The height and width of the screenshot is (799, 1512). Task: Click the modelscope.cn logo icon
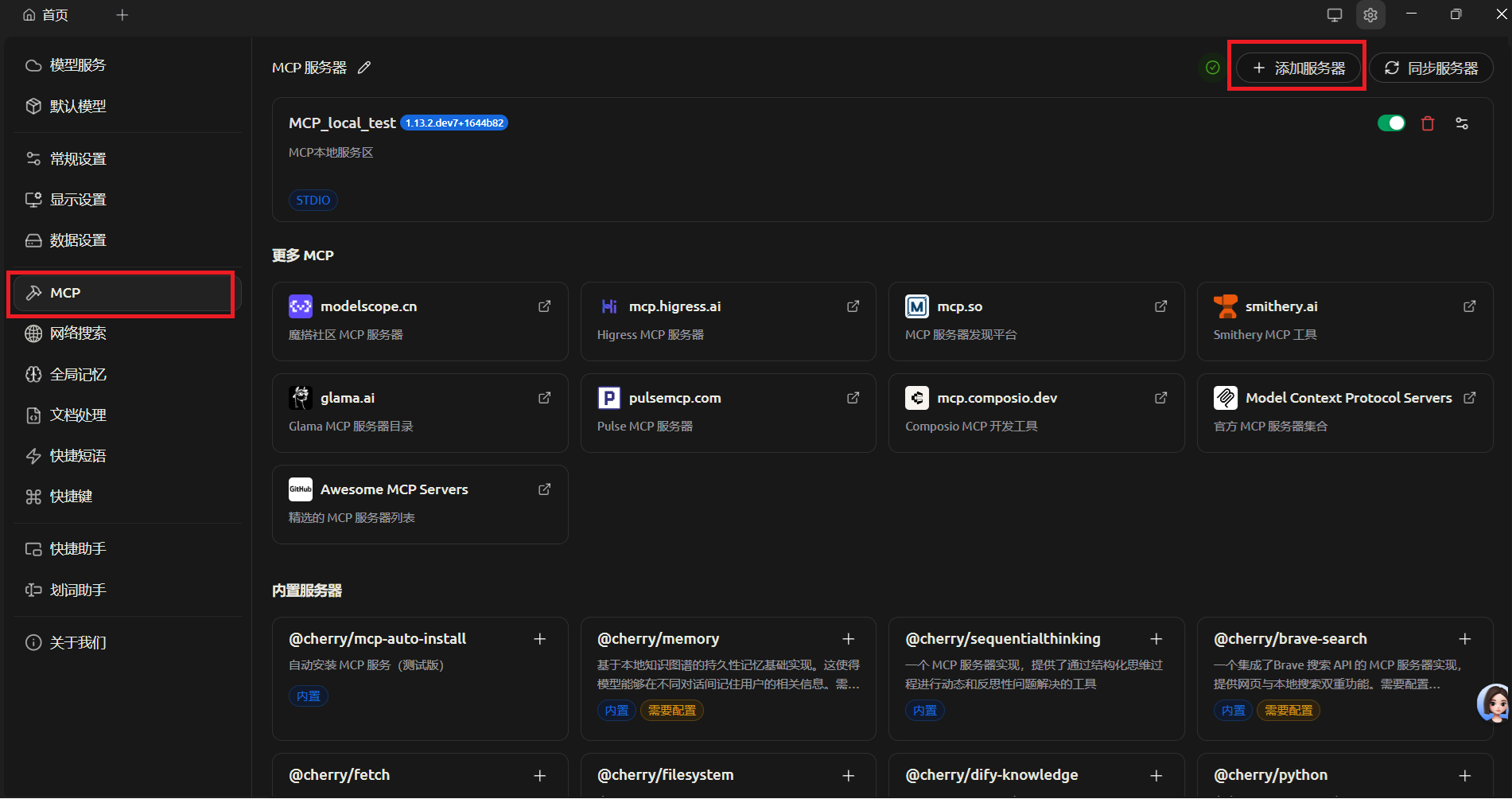pyautogui.click(x=301, y=306)
